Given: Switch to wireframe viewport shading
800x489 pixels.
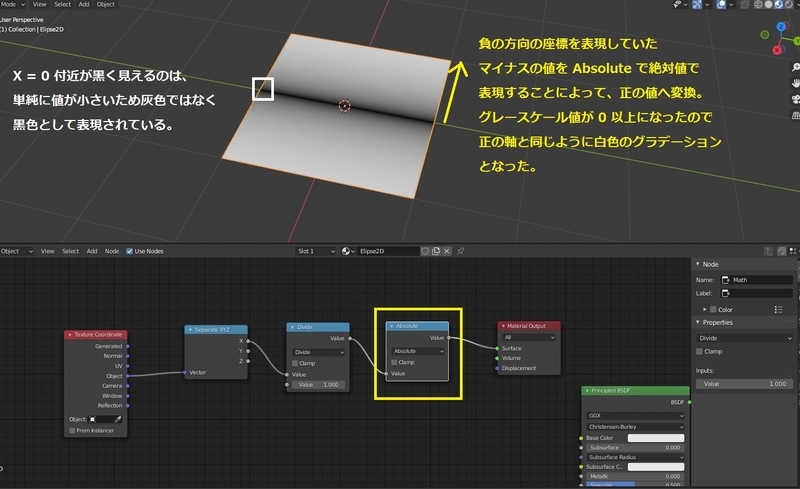Looking at the screenshot, I should 759,4.
